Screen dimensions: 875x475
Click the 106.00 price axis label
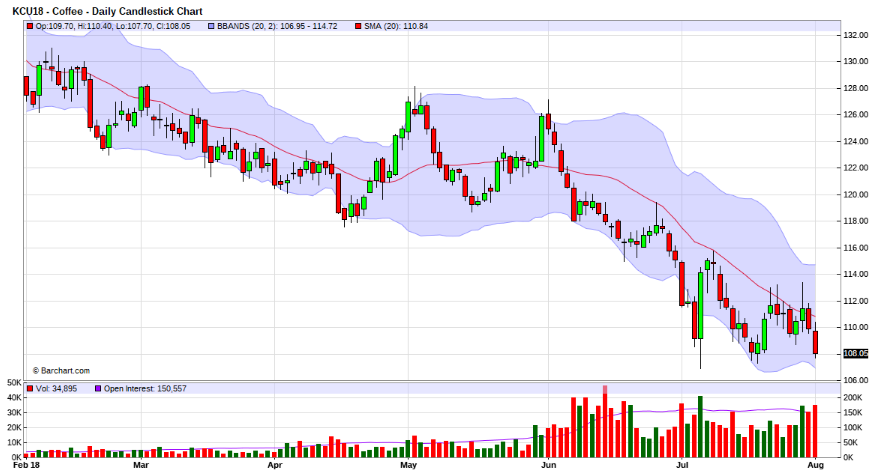[x=856, y=380]
